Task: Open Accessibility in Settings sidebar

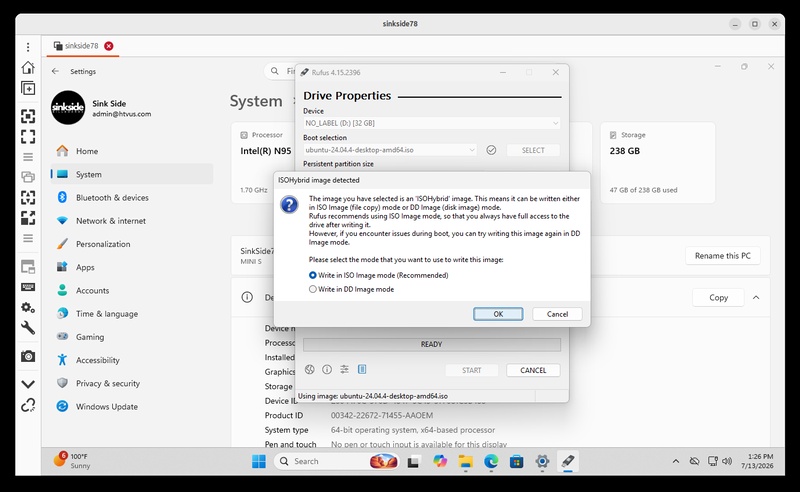Action: (x=132, y=360)
